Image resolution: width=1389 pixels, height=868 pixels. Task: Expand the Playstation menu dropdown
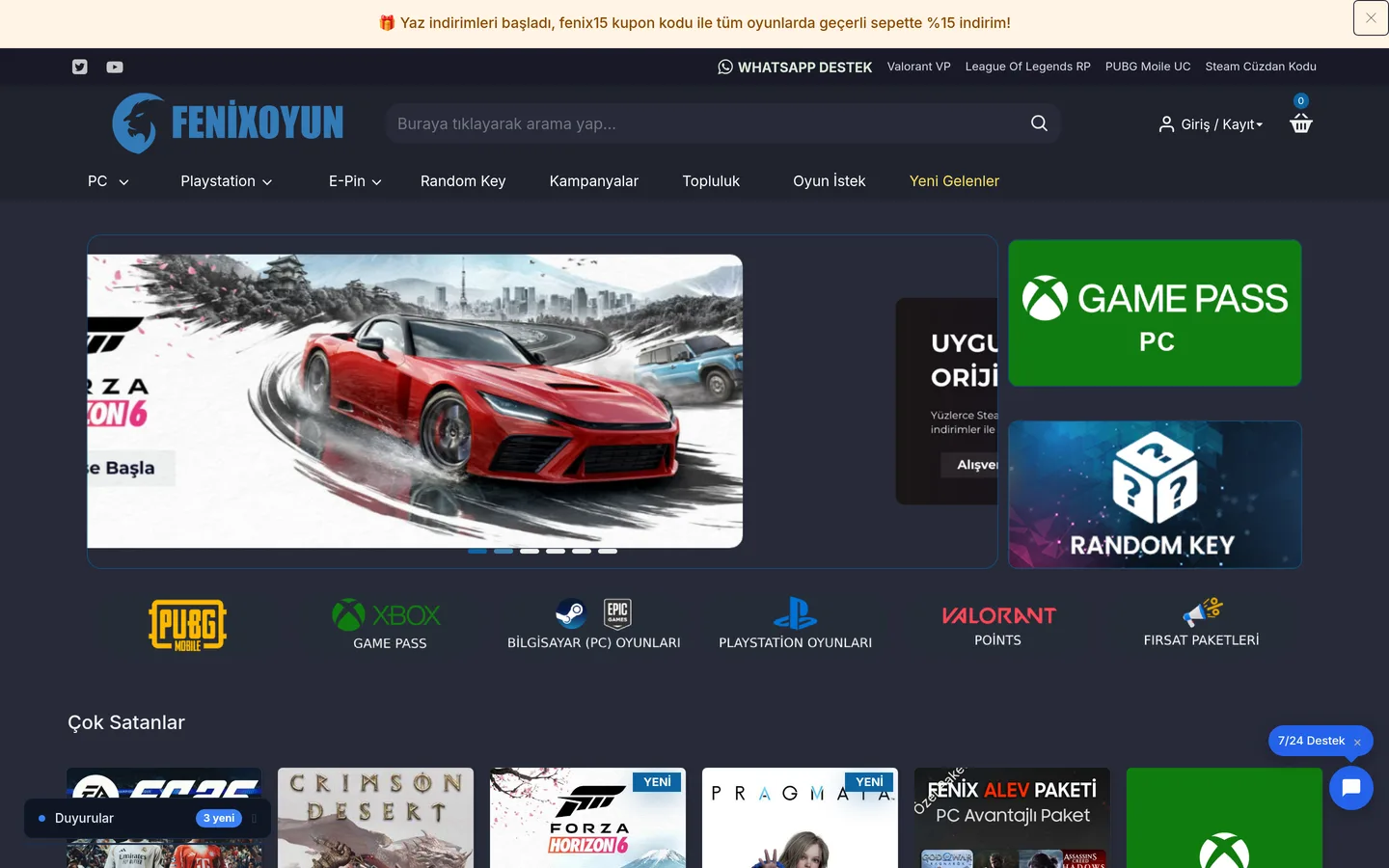pos(227,181)
